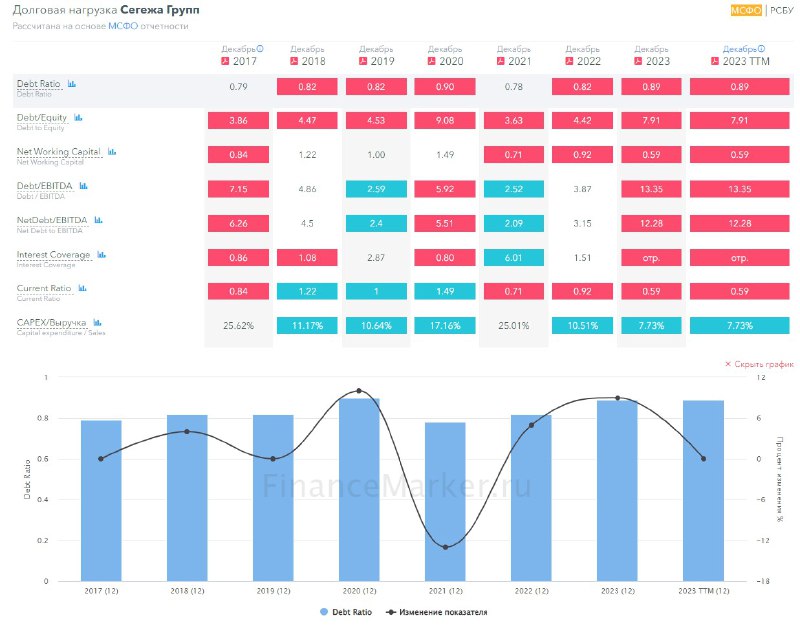
Task: Open PDF report icon for 2019
Action: point(362,61)
